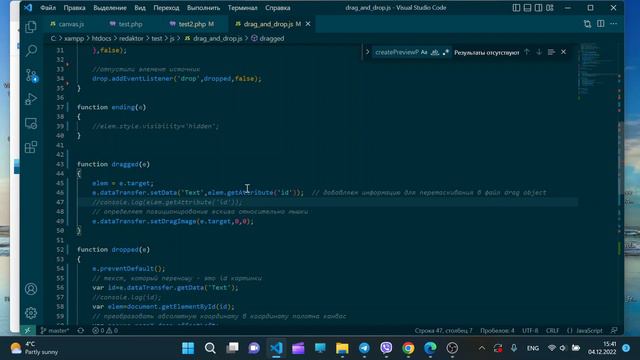Close the find widget
The height and width of the screenshot is (360, 640).
tap(563, 52)
